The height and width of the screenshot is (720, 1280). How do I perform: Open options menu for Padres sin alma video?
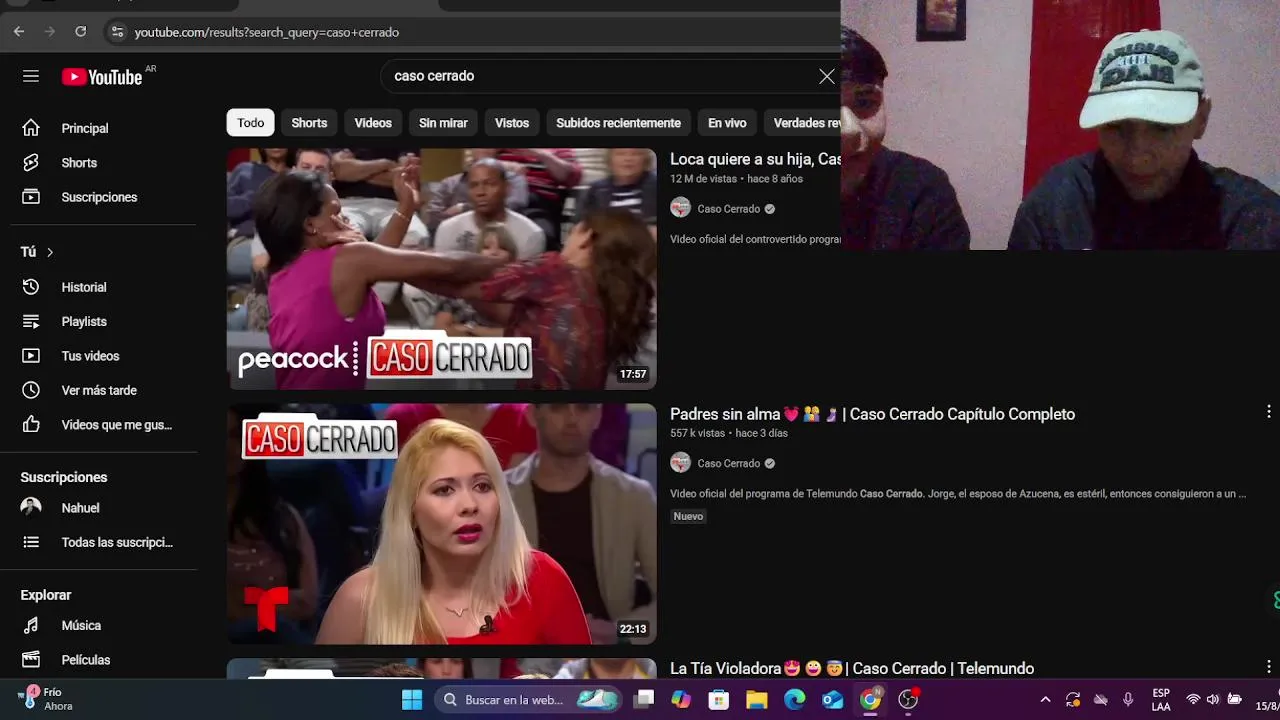(1268, 412)
